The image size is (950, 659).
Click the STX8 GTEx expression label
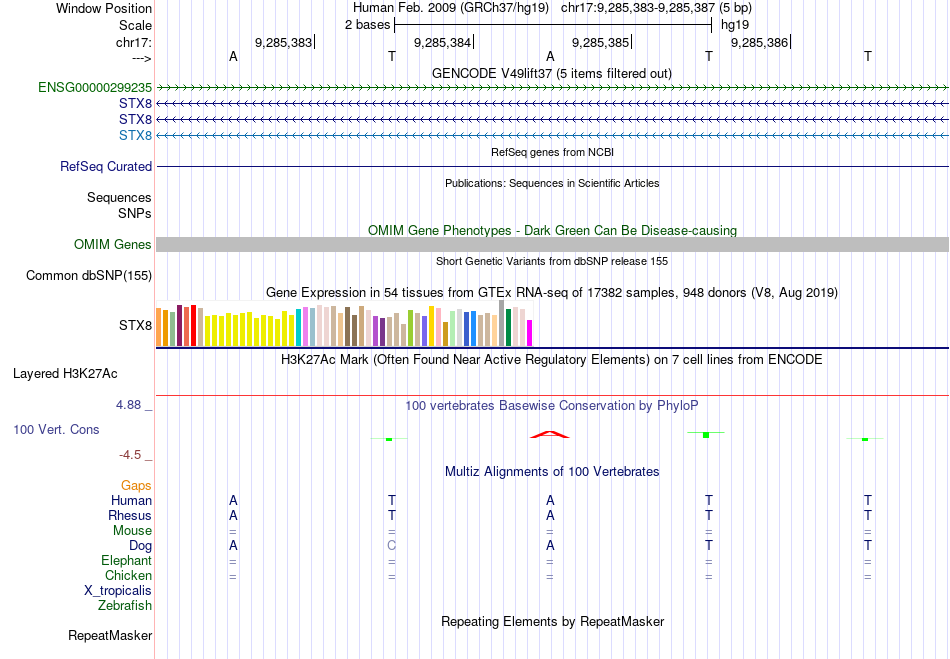pos(135,326)
